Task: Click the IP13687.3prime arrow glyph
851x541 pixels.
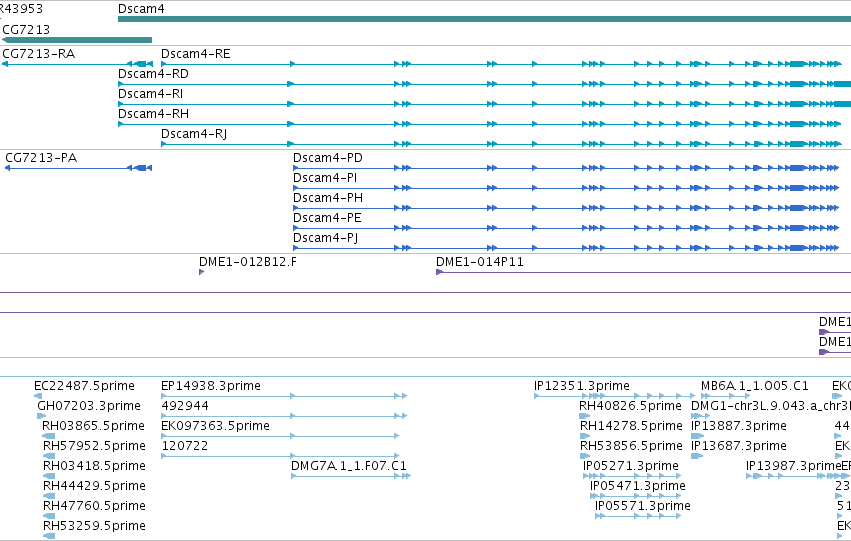Action: pyautogui.click(x=697, y=456)
